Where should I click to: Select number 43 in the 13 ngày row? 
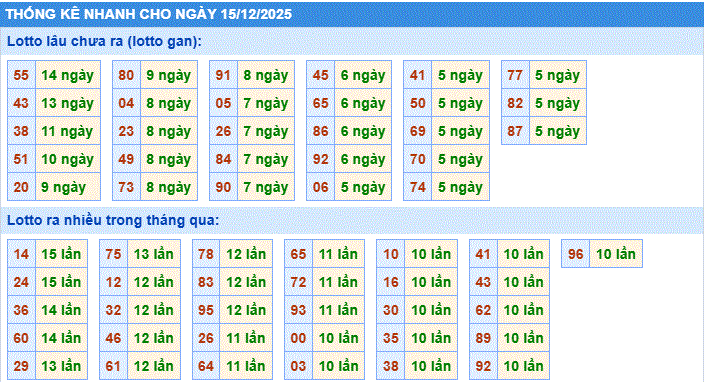pos(21,103)
